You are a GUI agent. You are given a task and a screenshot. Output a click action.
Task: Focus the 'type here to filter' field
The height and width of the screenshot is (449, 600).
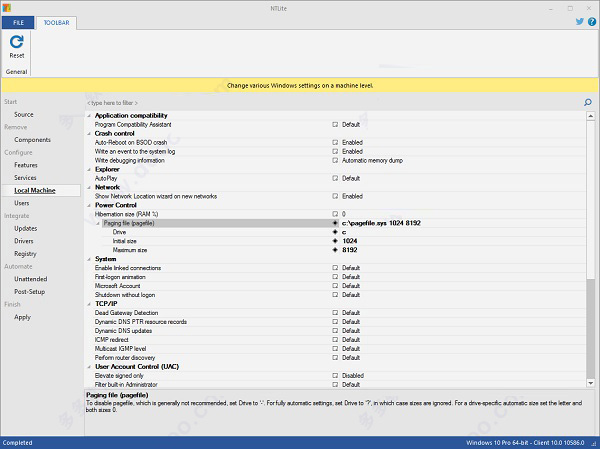pos(333,103)
